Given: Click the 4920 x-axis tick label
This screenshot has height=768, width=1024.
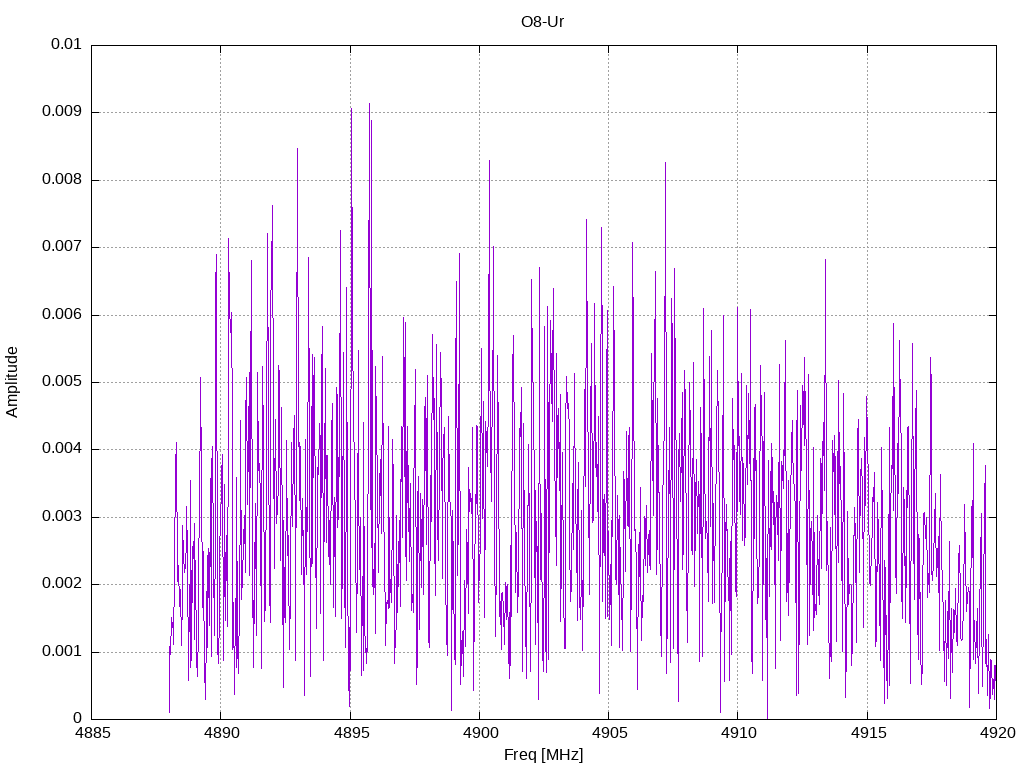Looking at the screenshot, I should [997, 733].
